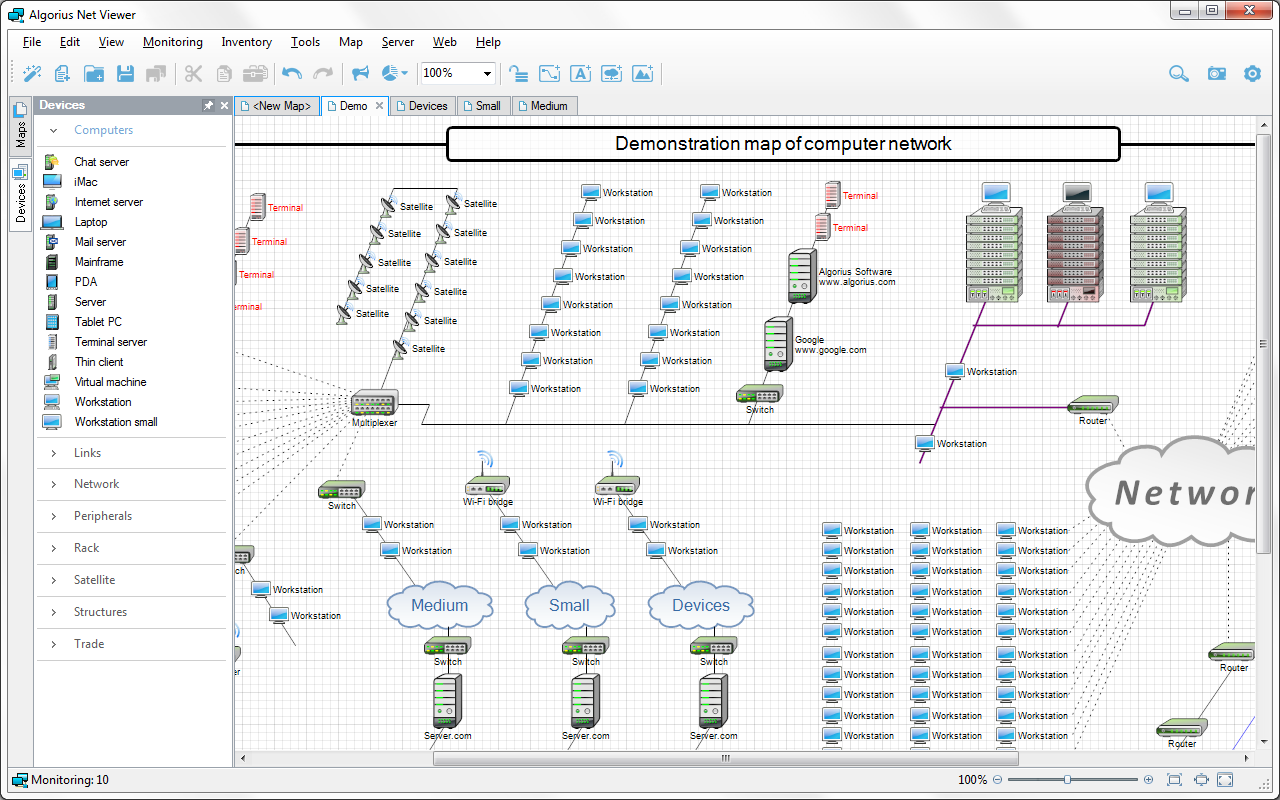Open the Maps side panel tab
The width and height of the screenshot is (1280, 800).
21,124
